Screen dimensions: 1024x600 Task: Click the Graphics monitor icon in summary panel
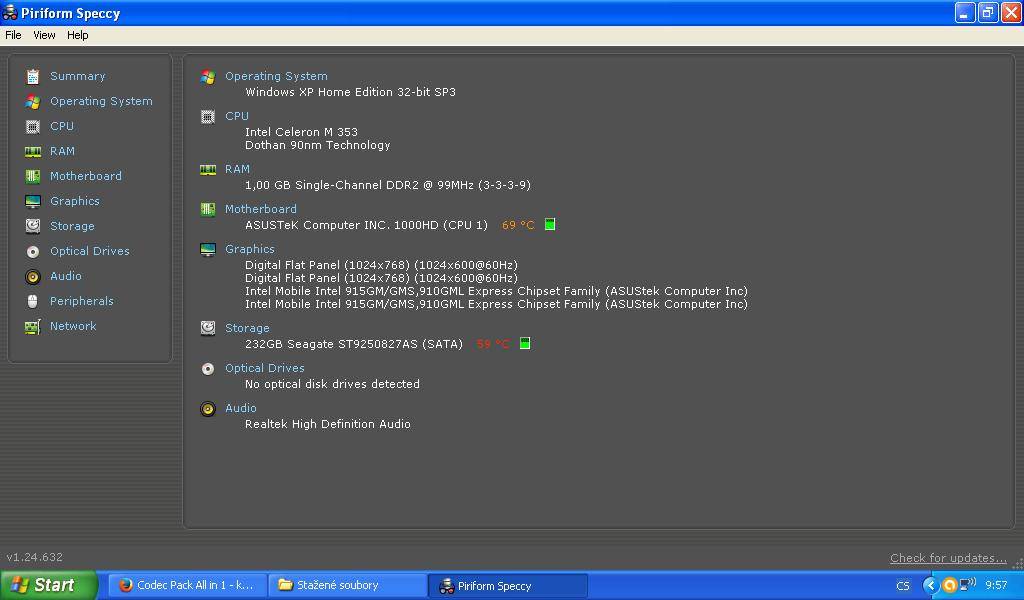coord(208,250)
